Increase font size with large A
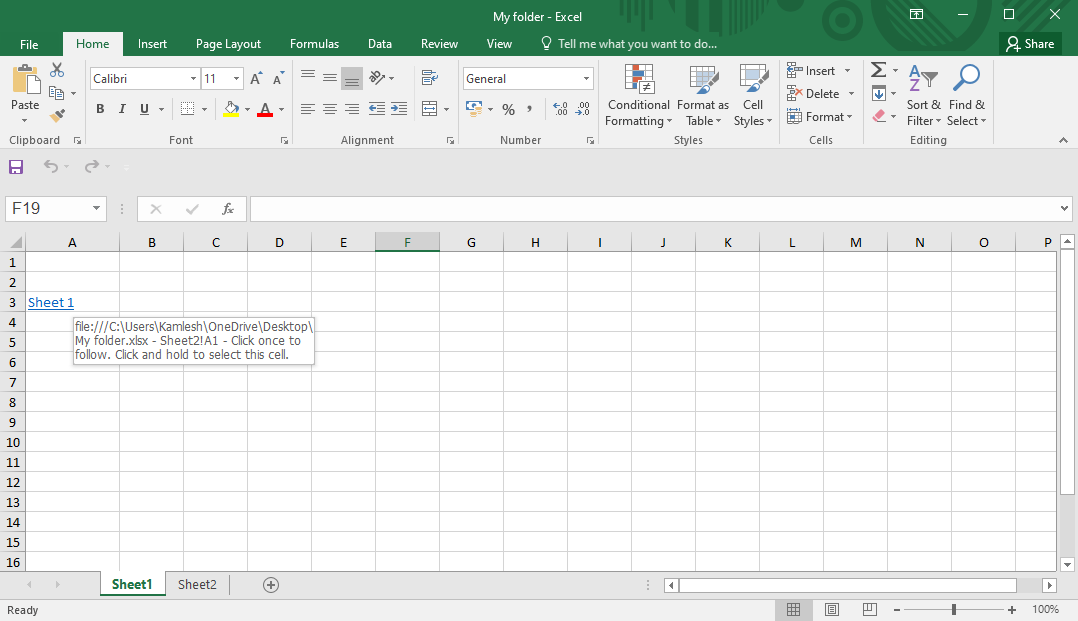 (x=256, y=78)
